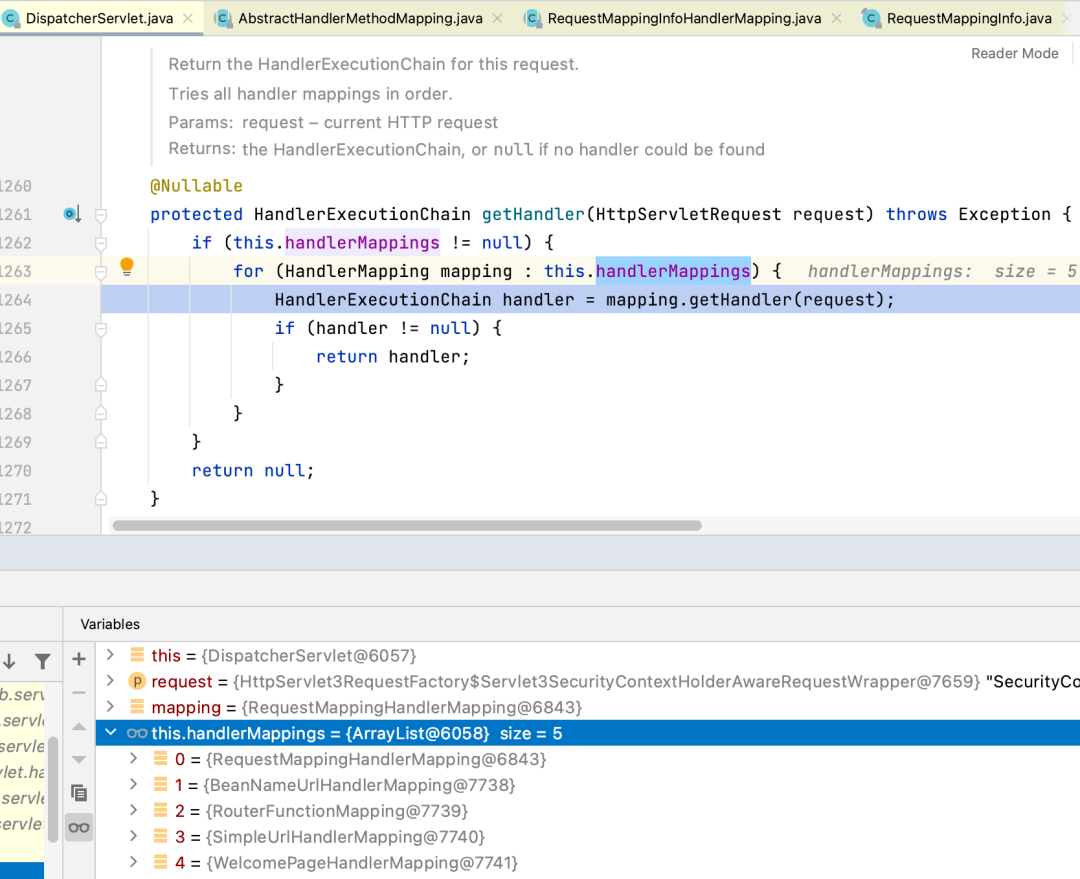Click the yellow lightbulb intention icon
The image size is (1080, 879).
127,267
